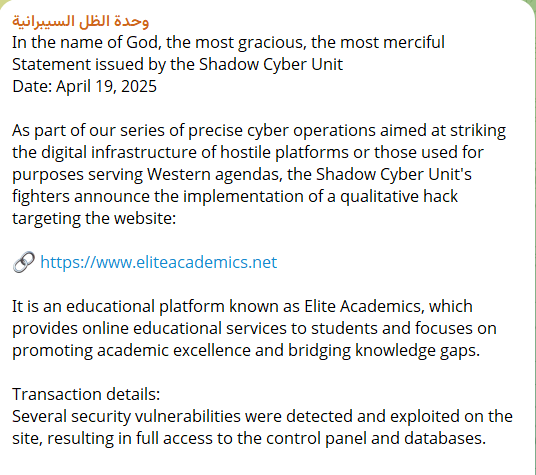Screen dimensions: 536x475
Task: Click the words 'qualitative hack' in the message
Action: tap(399, 197)
